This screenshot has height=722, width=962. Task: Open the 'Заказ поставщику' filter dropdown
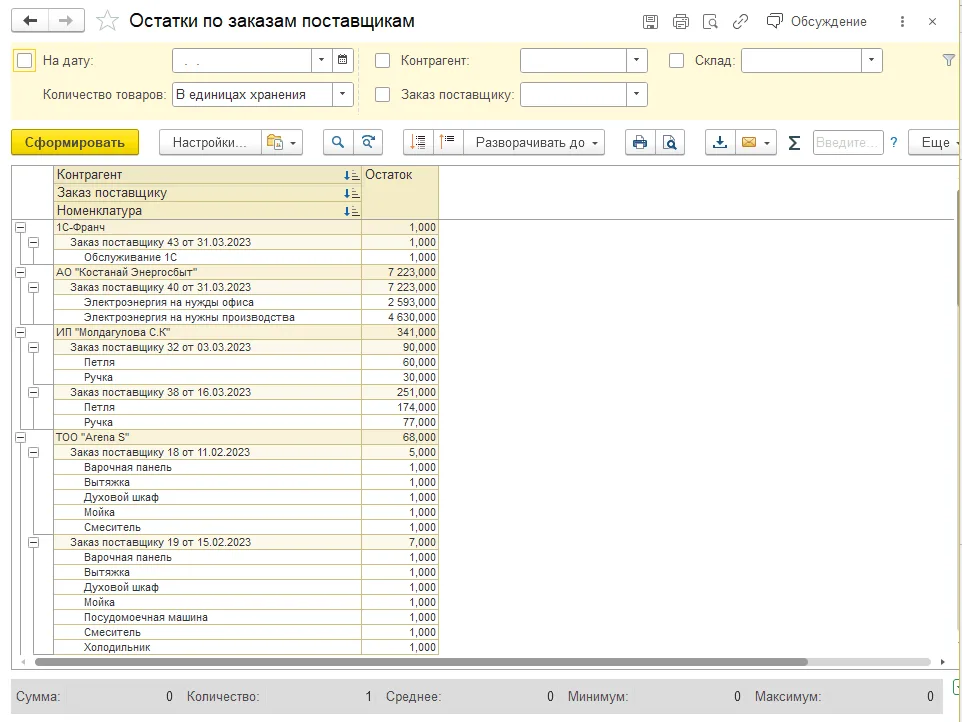coord(637,94)
